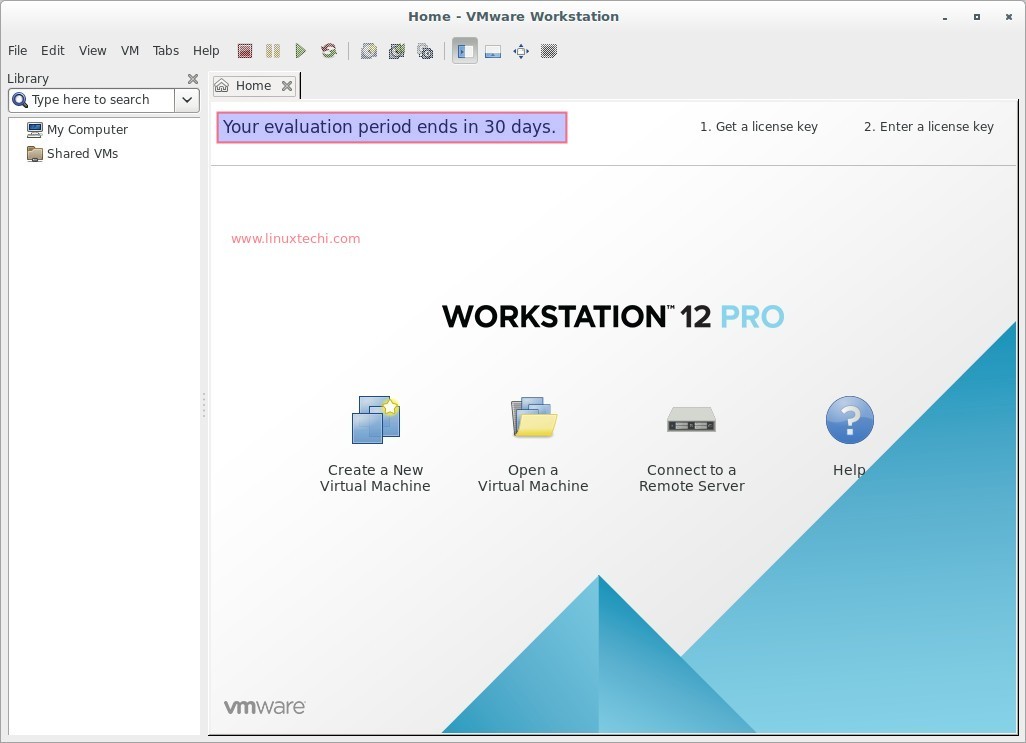Open the Snapshot Manager toolbar icon
This screenshot has height=743, width=1026.
[425, 51]
